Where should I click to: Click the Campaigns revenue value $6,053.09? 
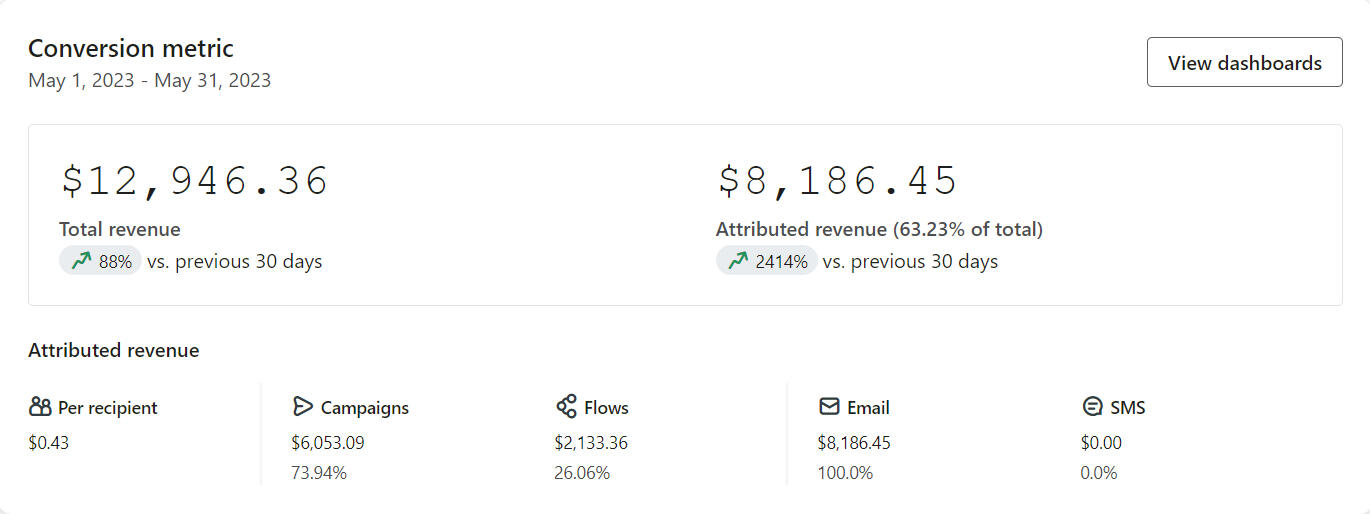(x=328, y=442)
